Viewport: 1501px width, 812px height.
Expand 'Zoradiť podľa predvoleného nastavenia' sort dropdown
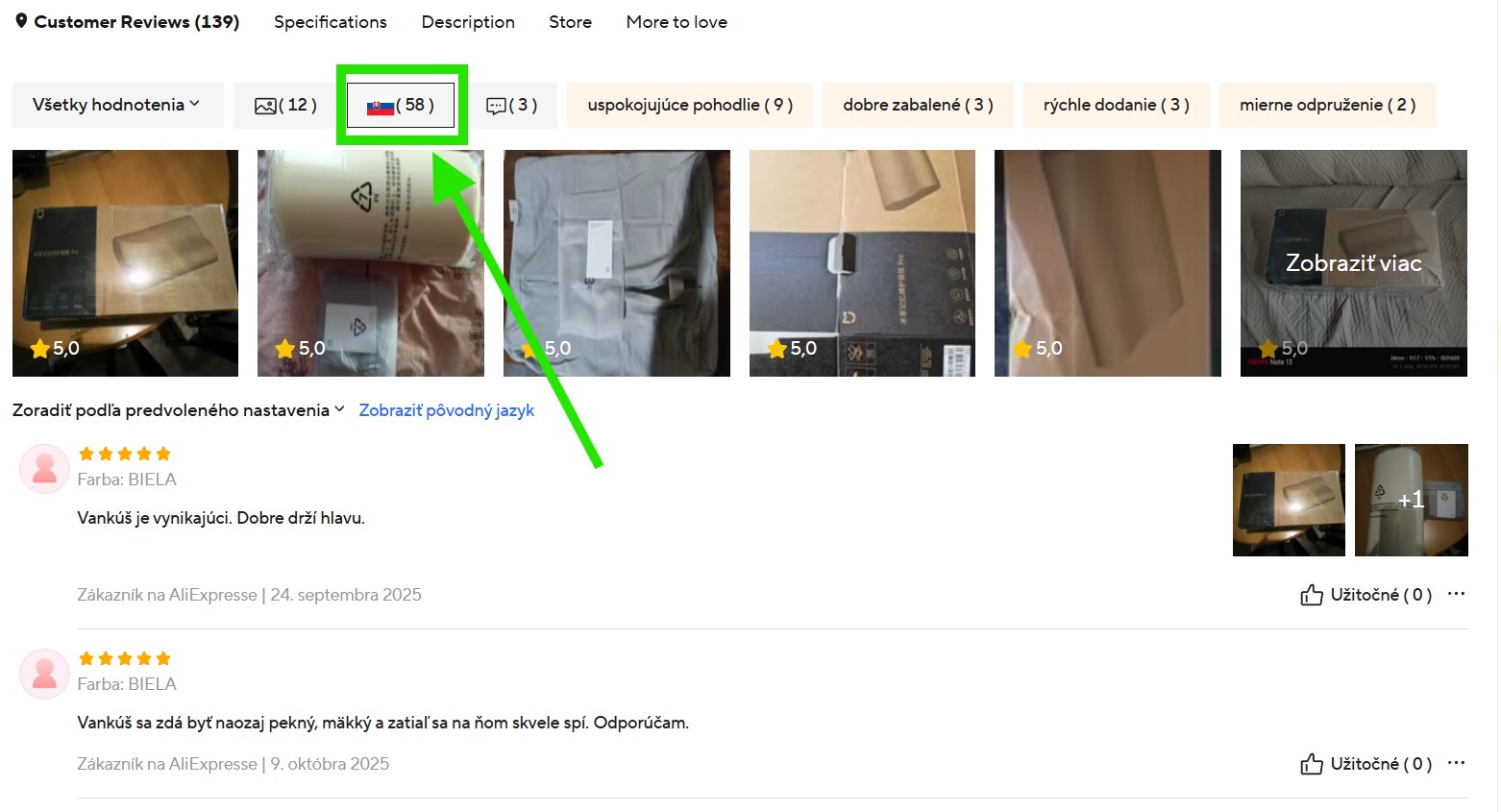(178, 410)
